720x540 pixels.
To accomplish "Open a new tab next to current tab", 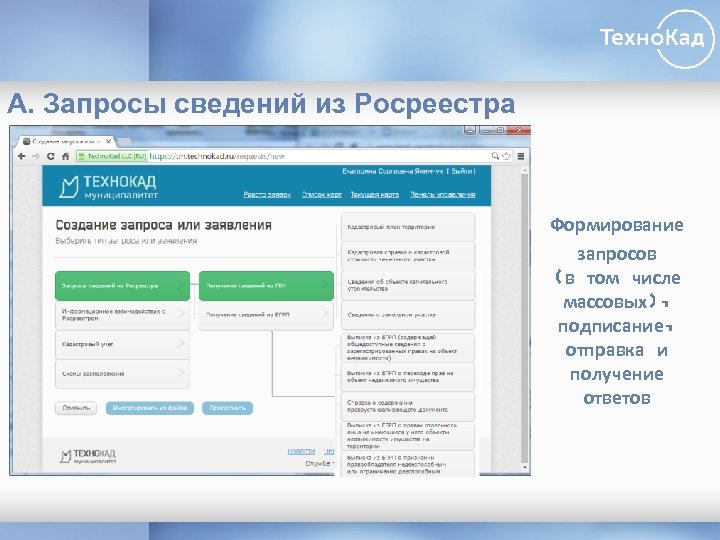I will (124, 141).
